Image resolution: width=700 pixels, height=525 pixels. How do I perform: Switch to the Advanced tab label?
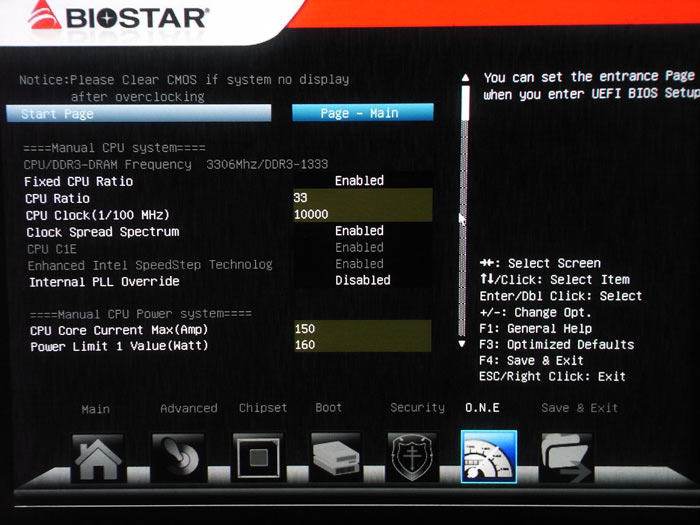point(188,408)
